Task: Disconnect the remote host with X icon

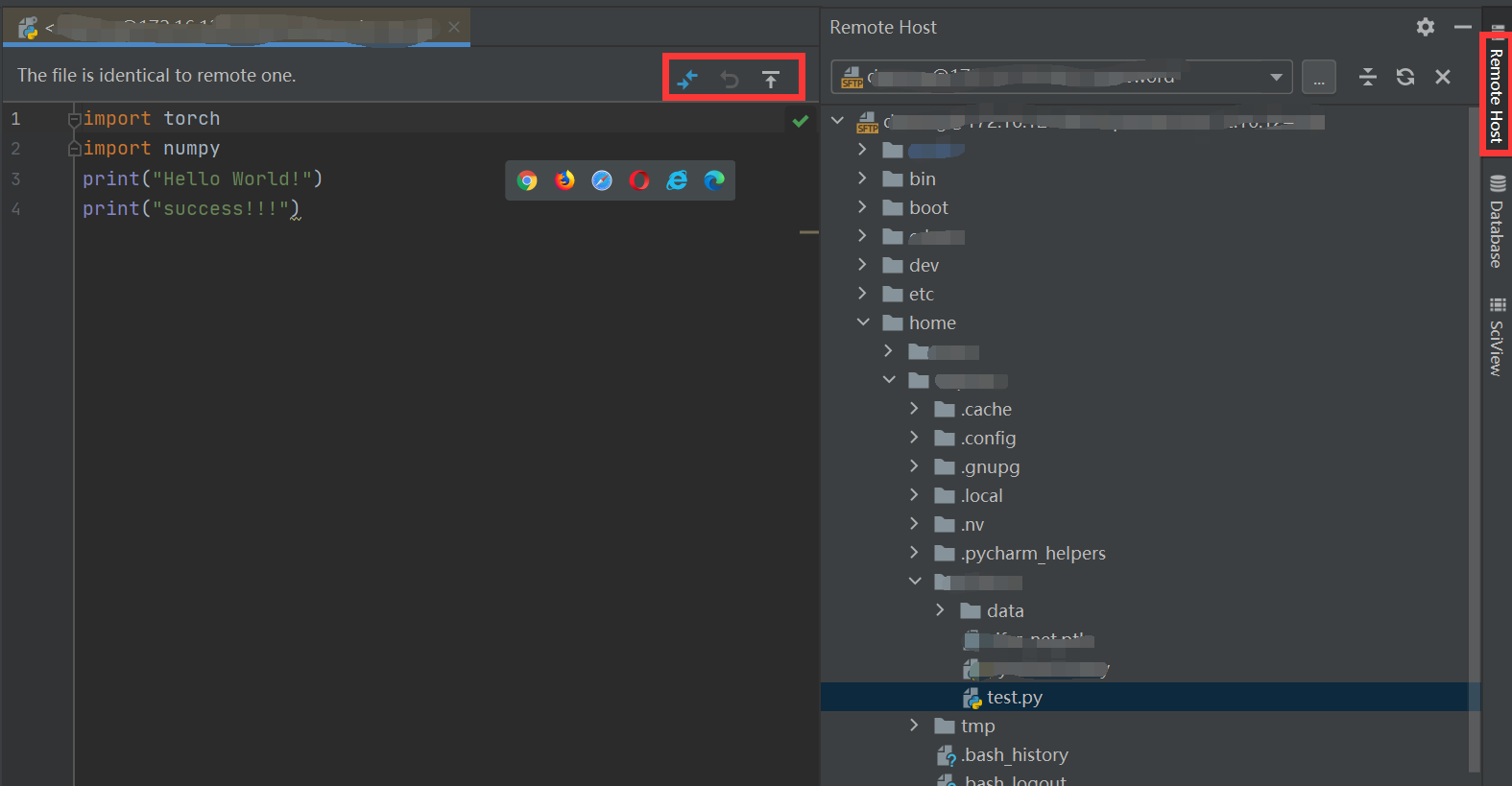Action: click(x=1443, y=77)
